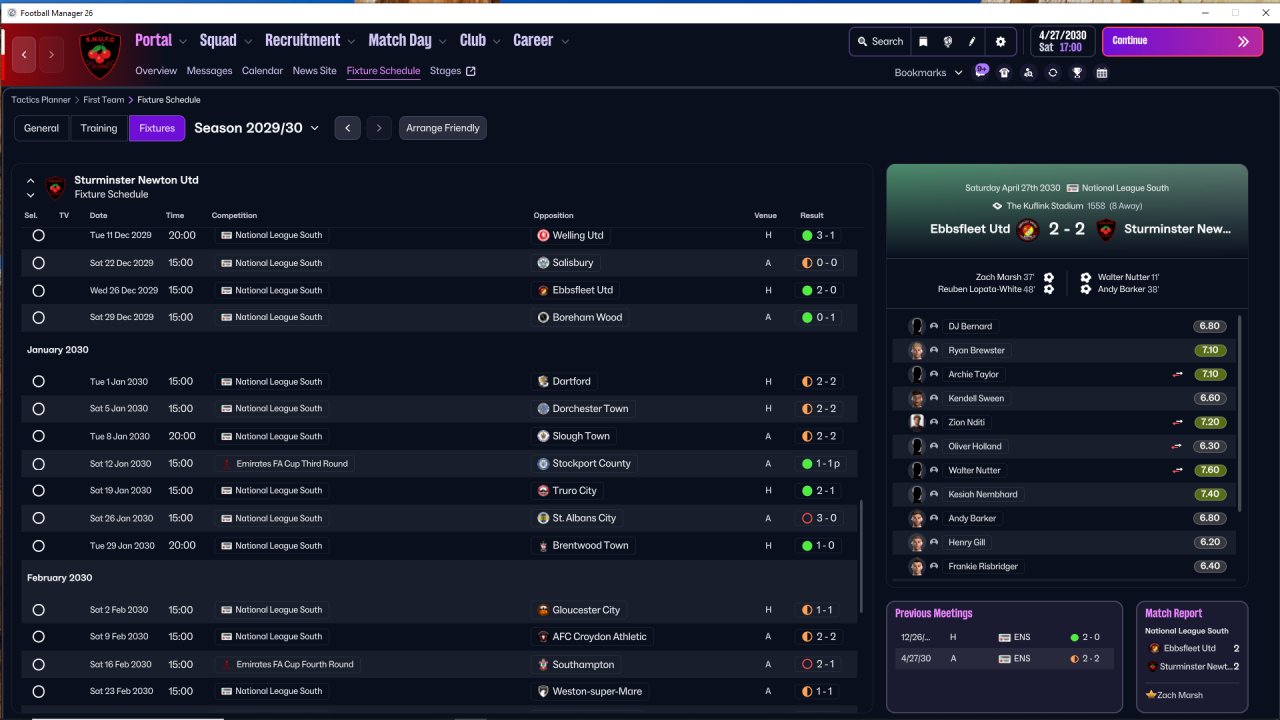The width and height of the screenshot is (1280, 720).
Task: Click the Ebbsfleet Utd crest in match panel
Action: coord(1028,230)
